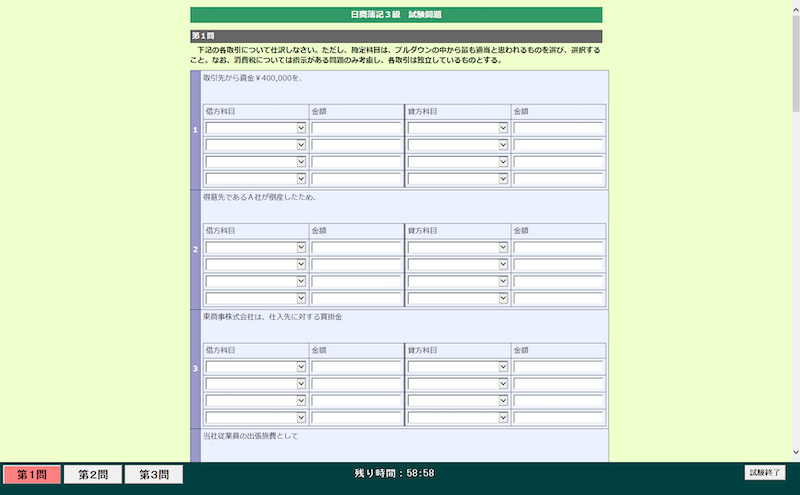Open question 1 second-row 貸方科目 dropdown
800x495 pixels.
[458, 144]
